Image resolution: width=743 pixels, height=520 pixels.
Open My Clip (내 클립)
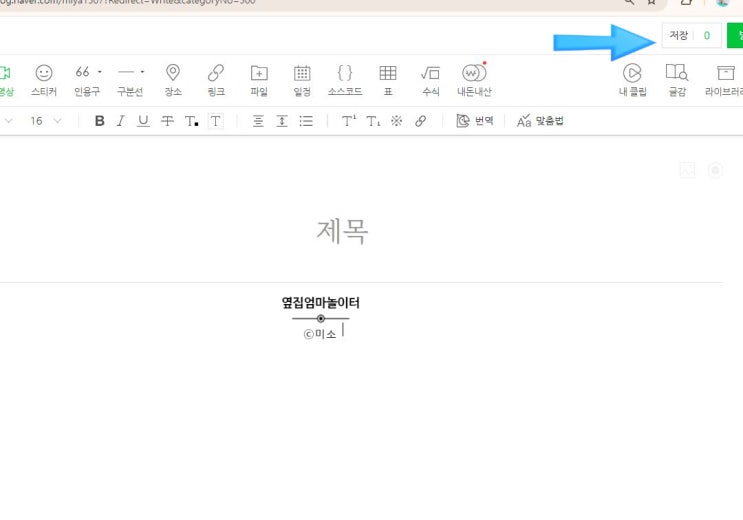632,80
